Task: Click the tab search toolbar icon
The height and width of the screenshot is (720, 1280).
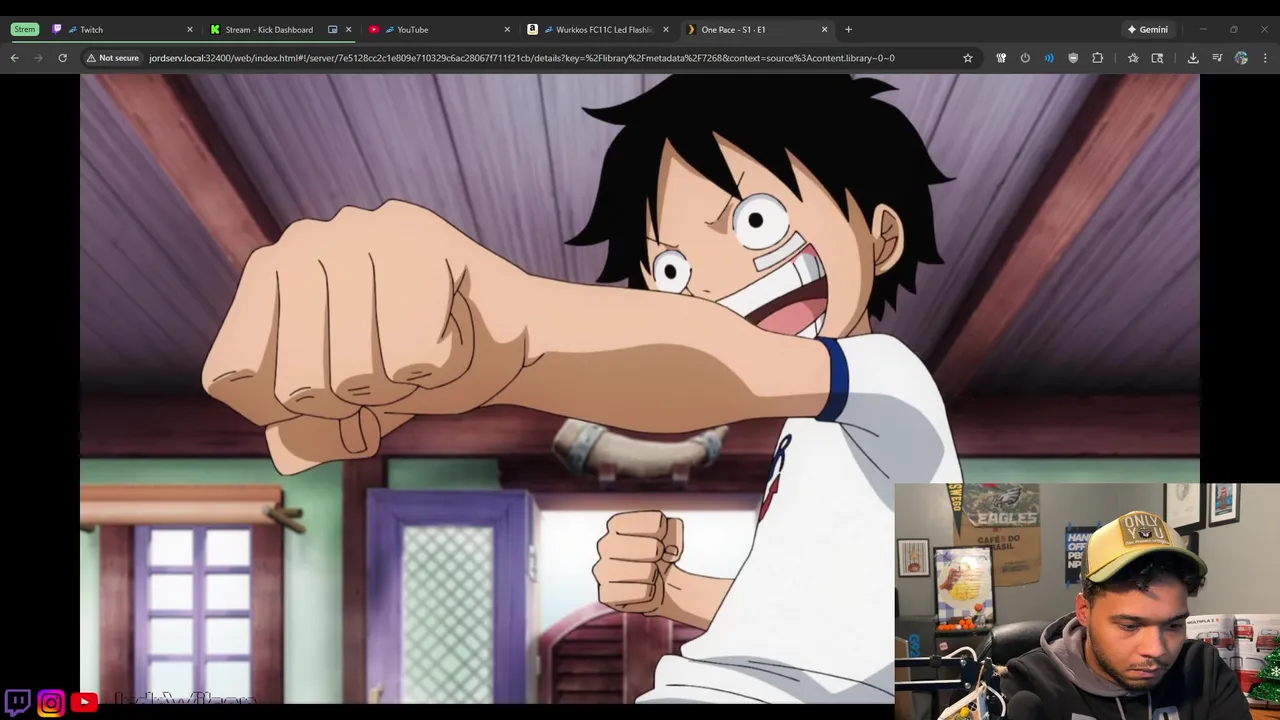Action: [1157, 58]
